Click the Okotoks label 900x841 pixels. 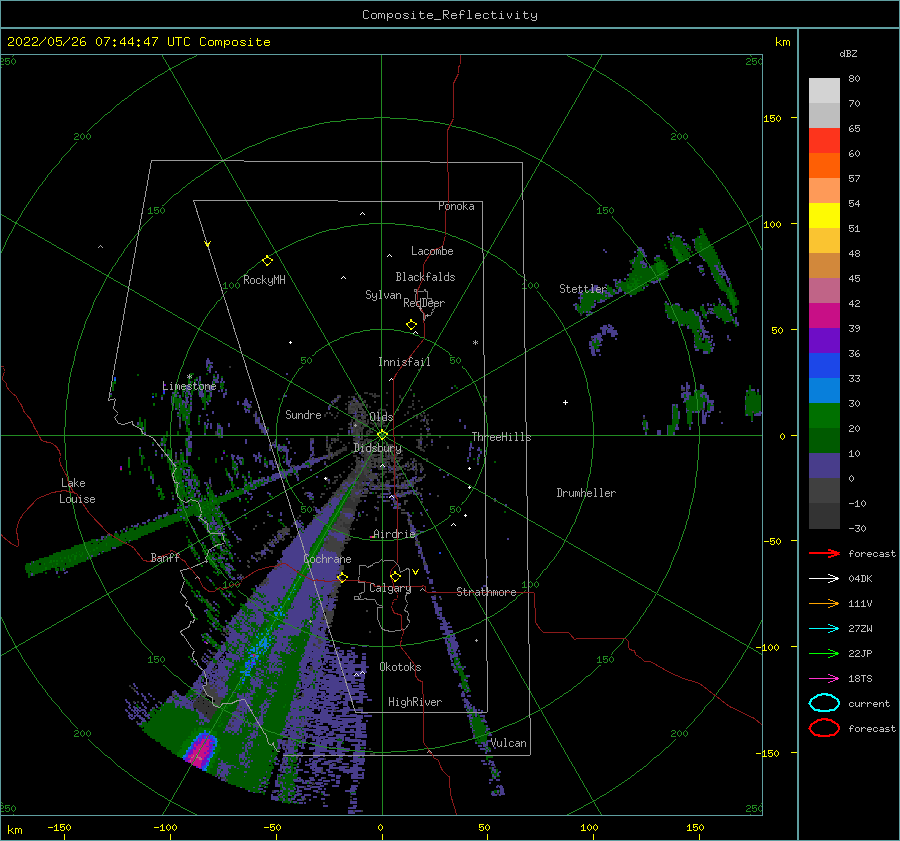click(x=400, y=667)
